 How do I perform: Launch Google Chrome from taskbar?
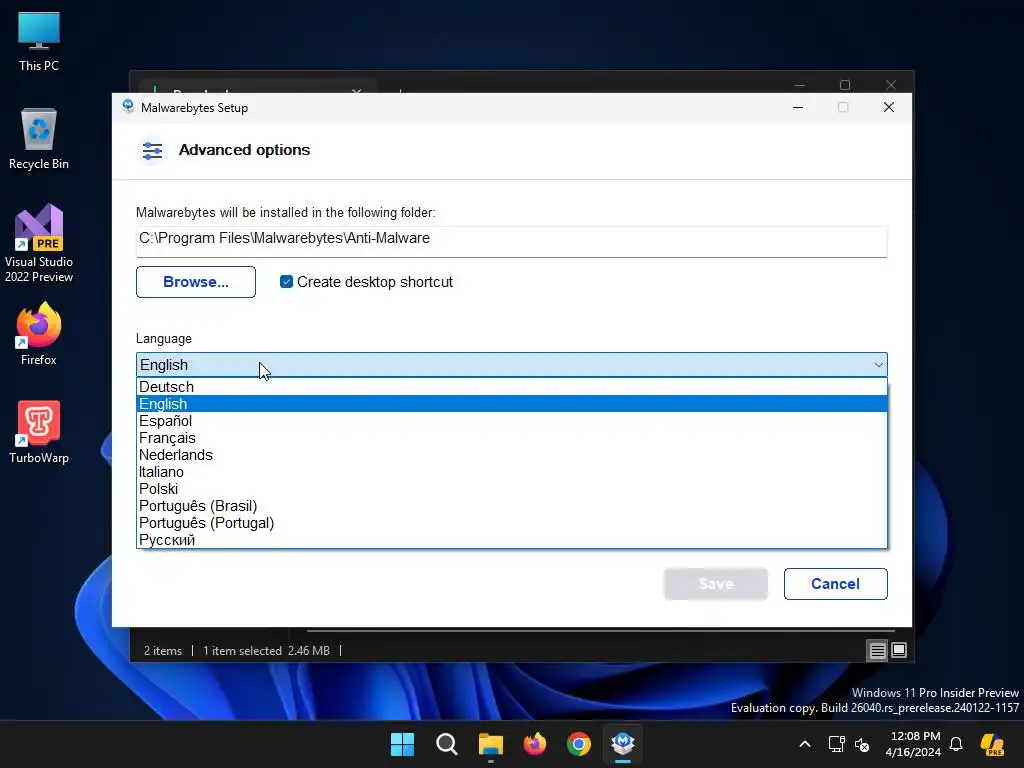tap(579, 744)
